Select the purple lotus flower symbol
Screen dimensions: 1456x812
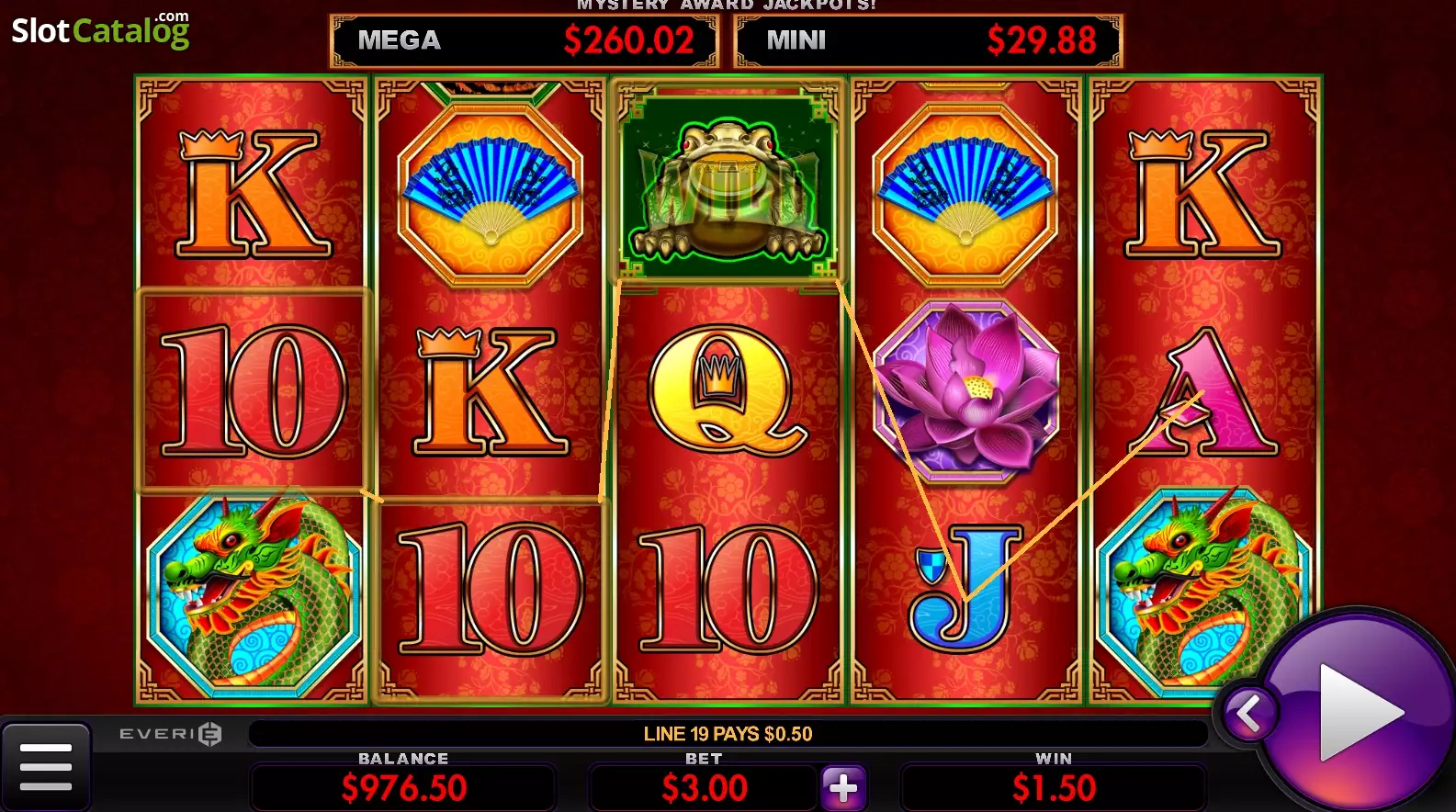coord(965,389)
